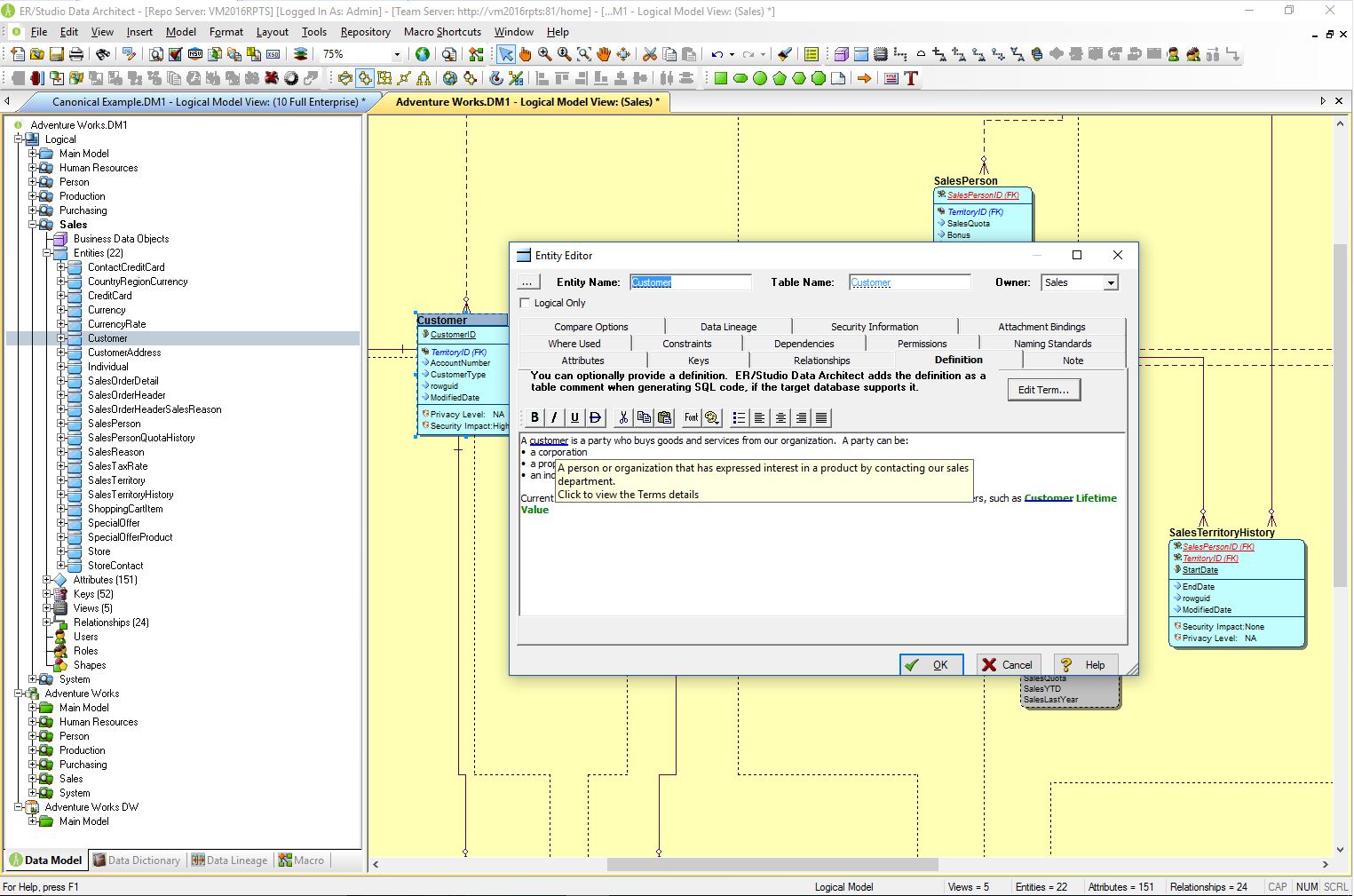Viewport: 1354px width, 896px height.
Task: Click the Edit Term... button
Action: pyautogui.click(x=1043, y=390)
